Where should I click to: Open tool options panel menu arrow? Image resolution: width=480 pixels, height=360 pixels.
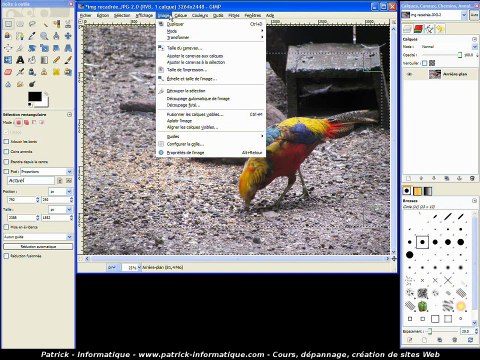click(x=69, y=114)
